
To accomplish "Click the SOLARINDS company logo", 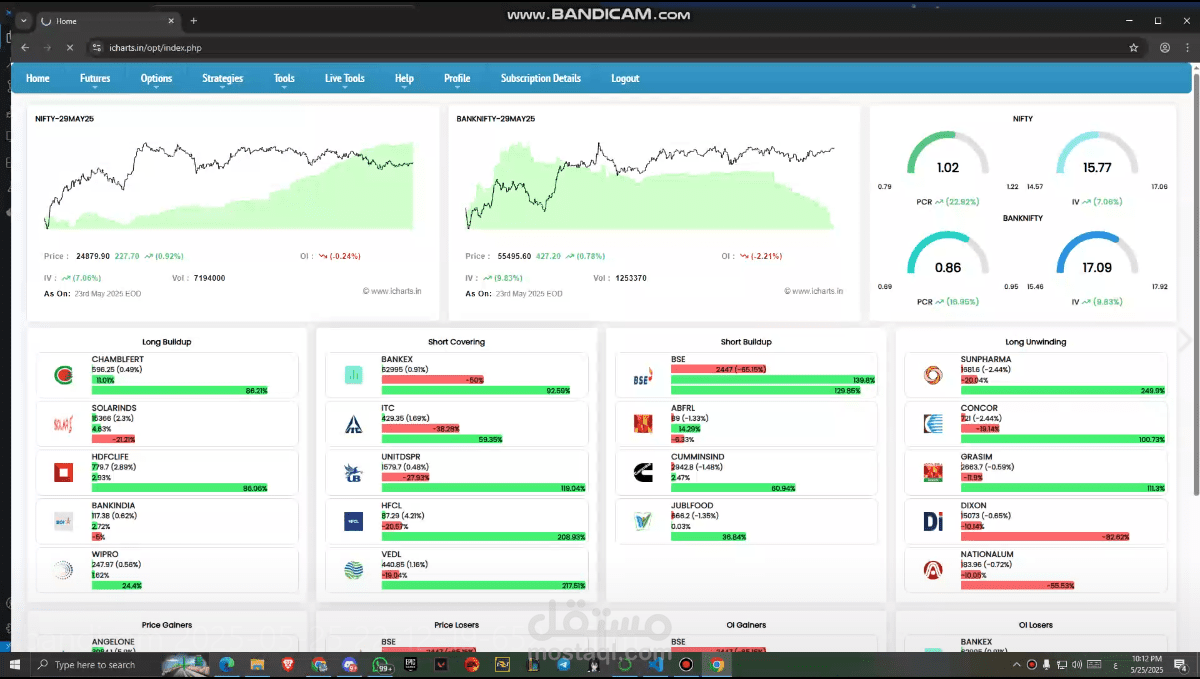I will click(63, 424).
